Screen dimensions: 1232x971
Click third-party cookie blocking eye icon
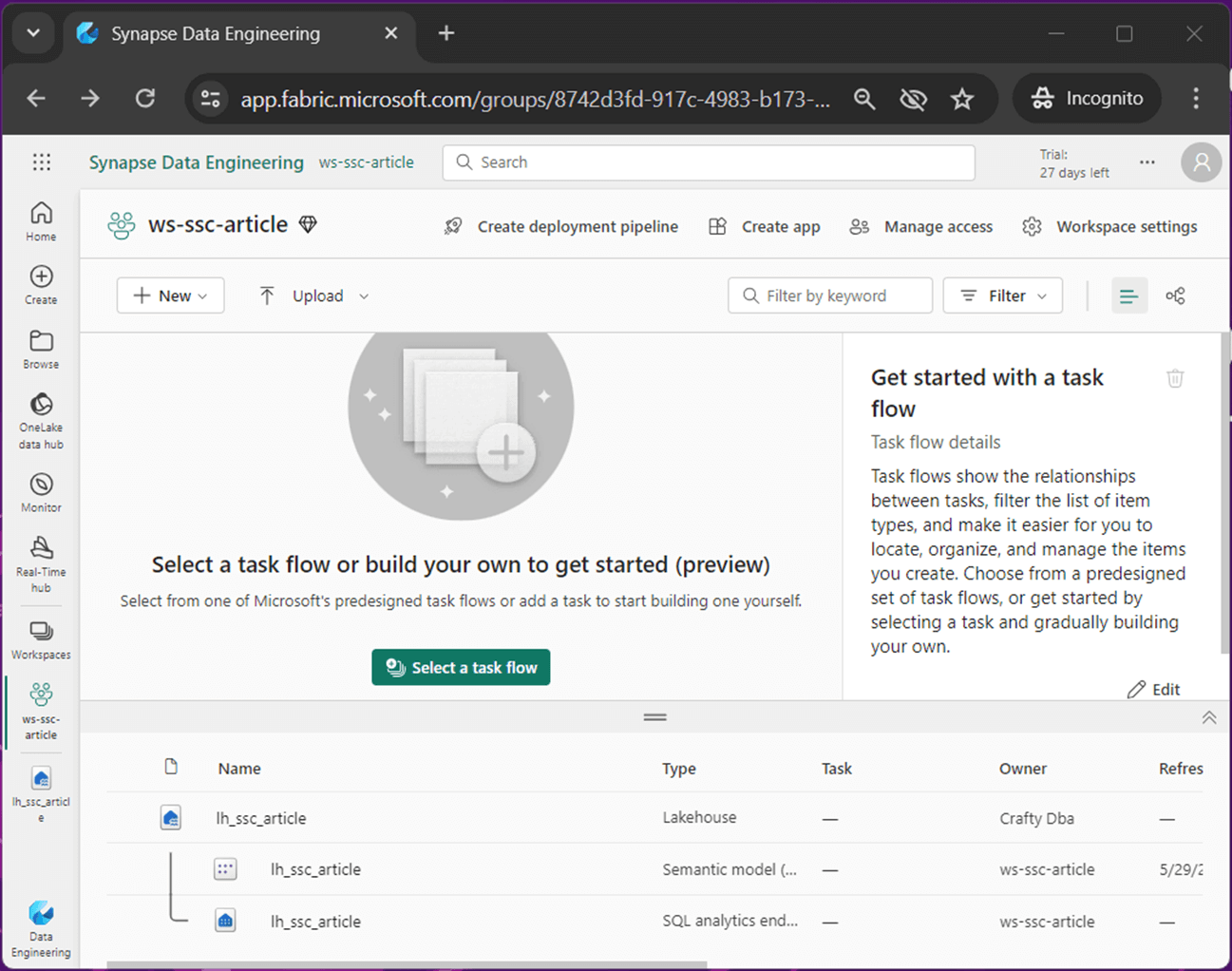coord(913,99)
